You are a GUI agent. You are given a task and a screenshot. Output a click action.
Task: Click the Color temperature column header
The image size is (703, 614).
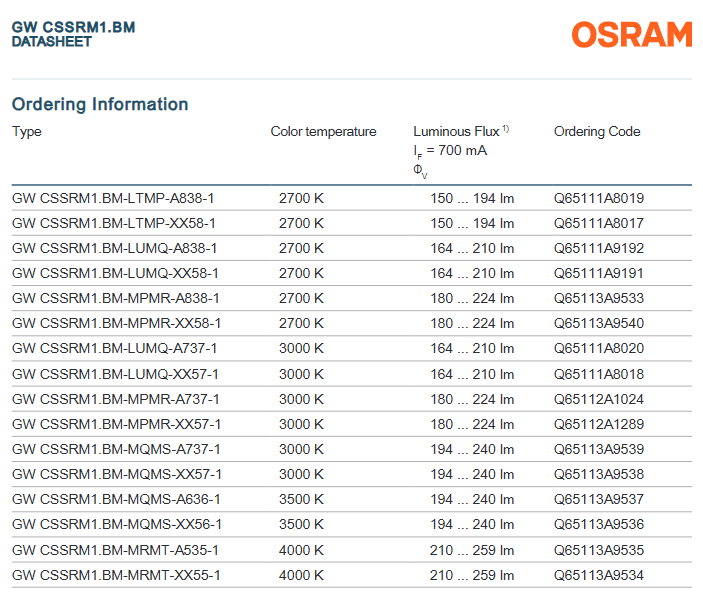coord(323,131)
